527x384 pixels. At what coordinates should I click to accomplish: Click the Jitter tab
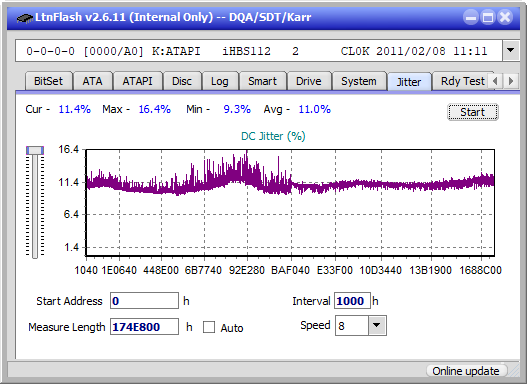click(x=409, y=82)
